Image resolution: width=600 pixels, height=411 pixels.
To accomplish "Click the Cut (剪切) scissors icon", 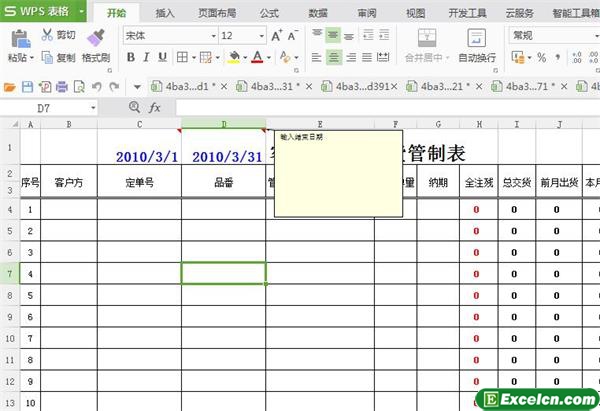I will click(47, 35).
